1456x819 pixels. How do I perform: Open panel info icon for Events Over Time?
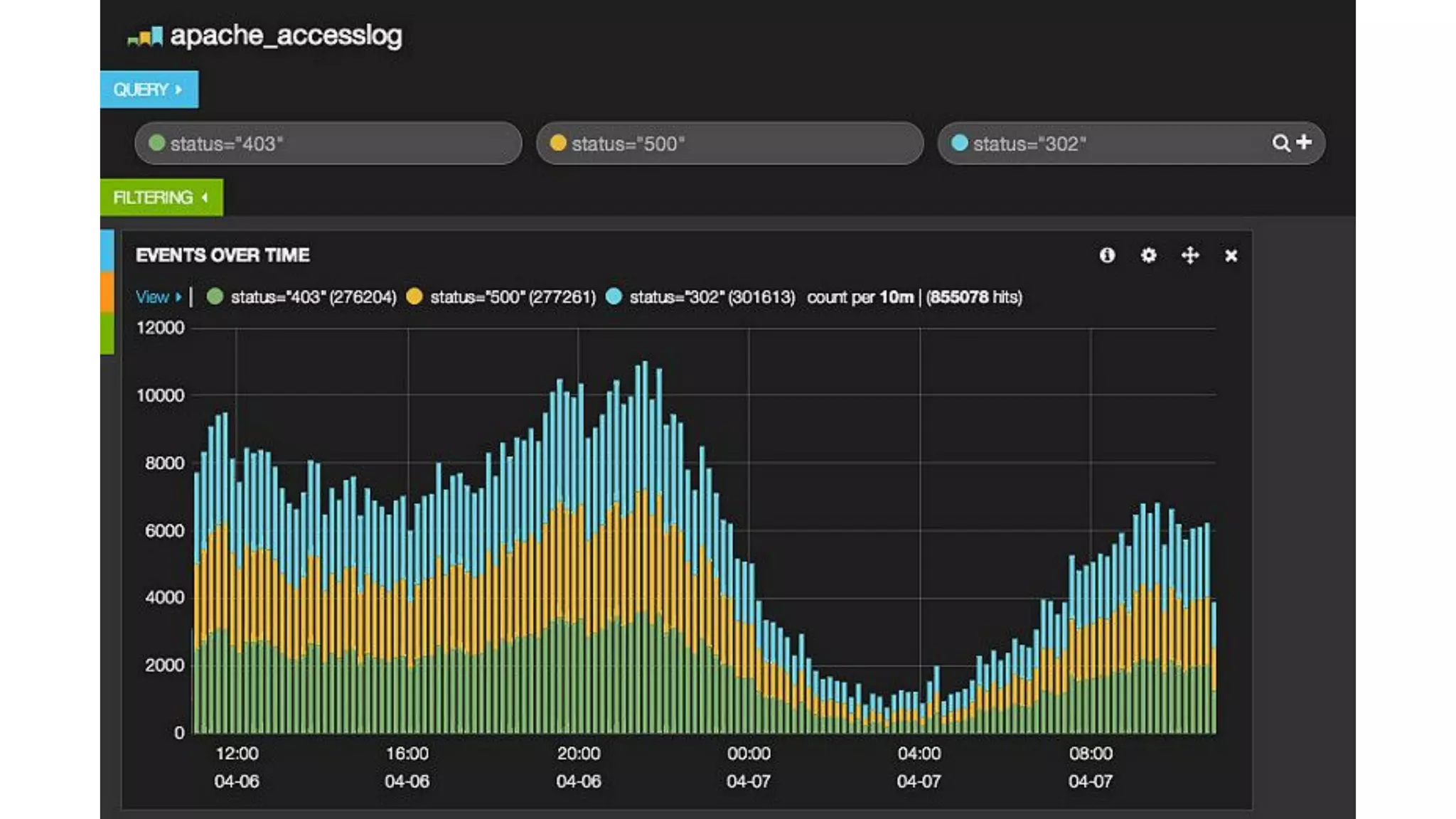coord(1107,255)
